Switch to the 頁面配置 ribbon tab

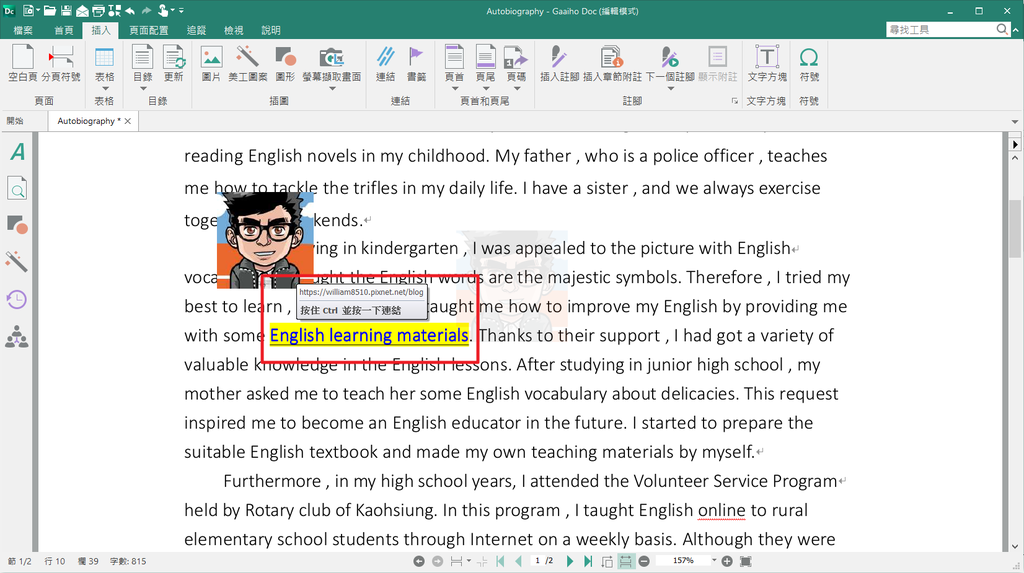pyautogui.click(x=149, y=30)
